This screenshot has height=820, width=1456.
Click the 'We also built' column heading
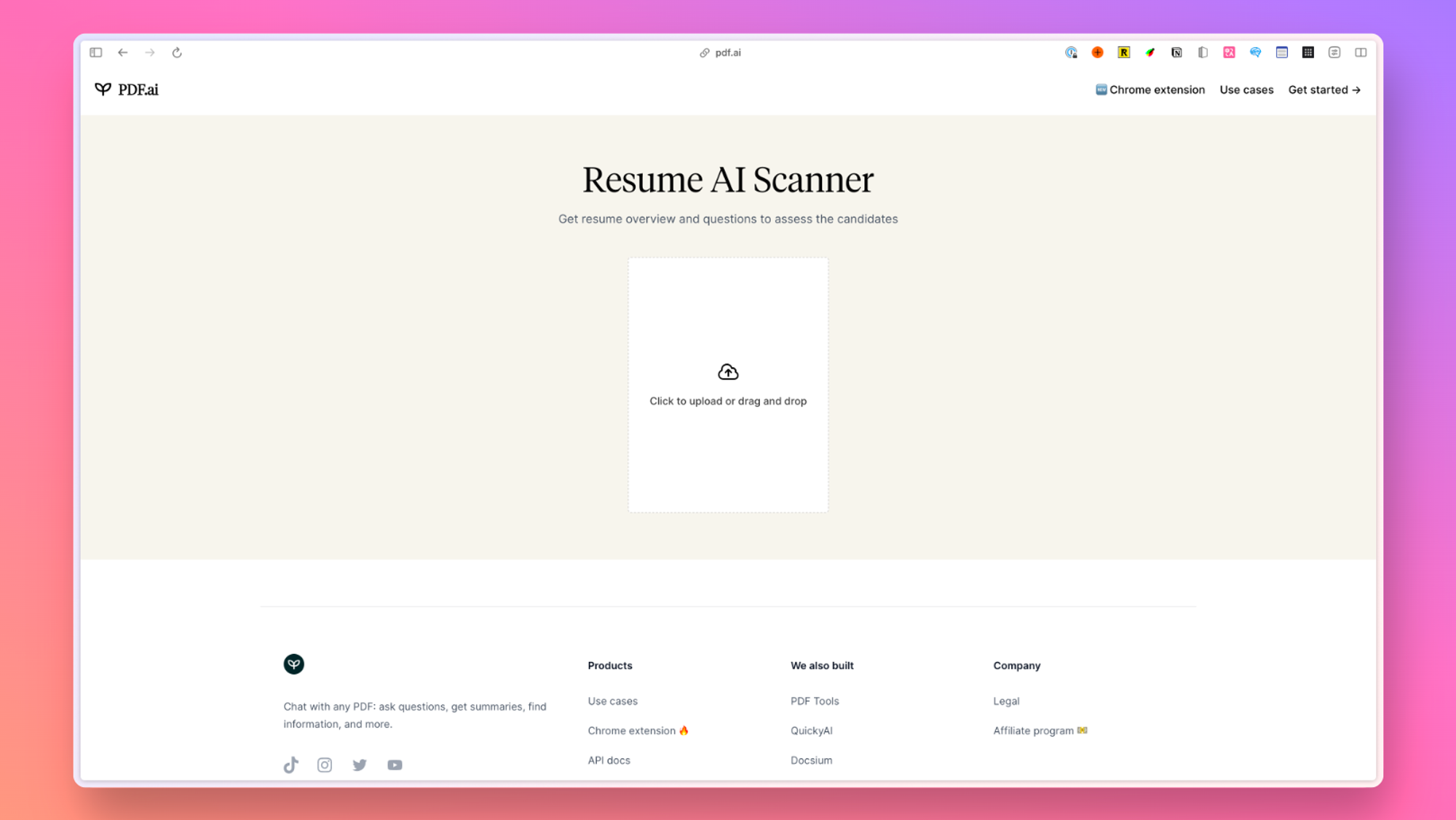pos(822,666)
